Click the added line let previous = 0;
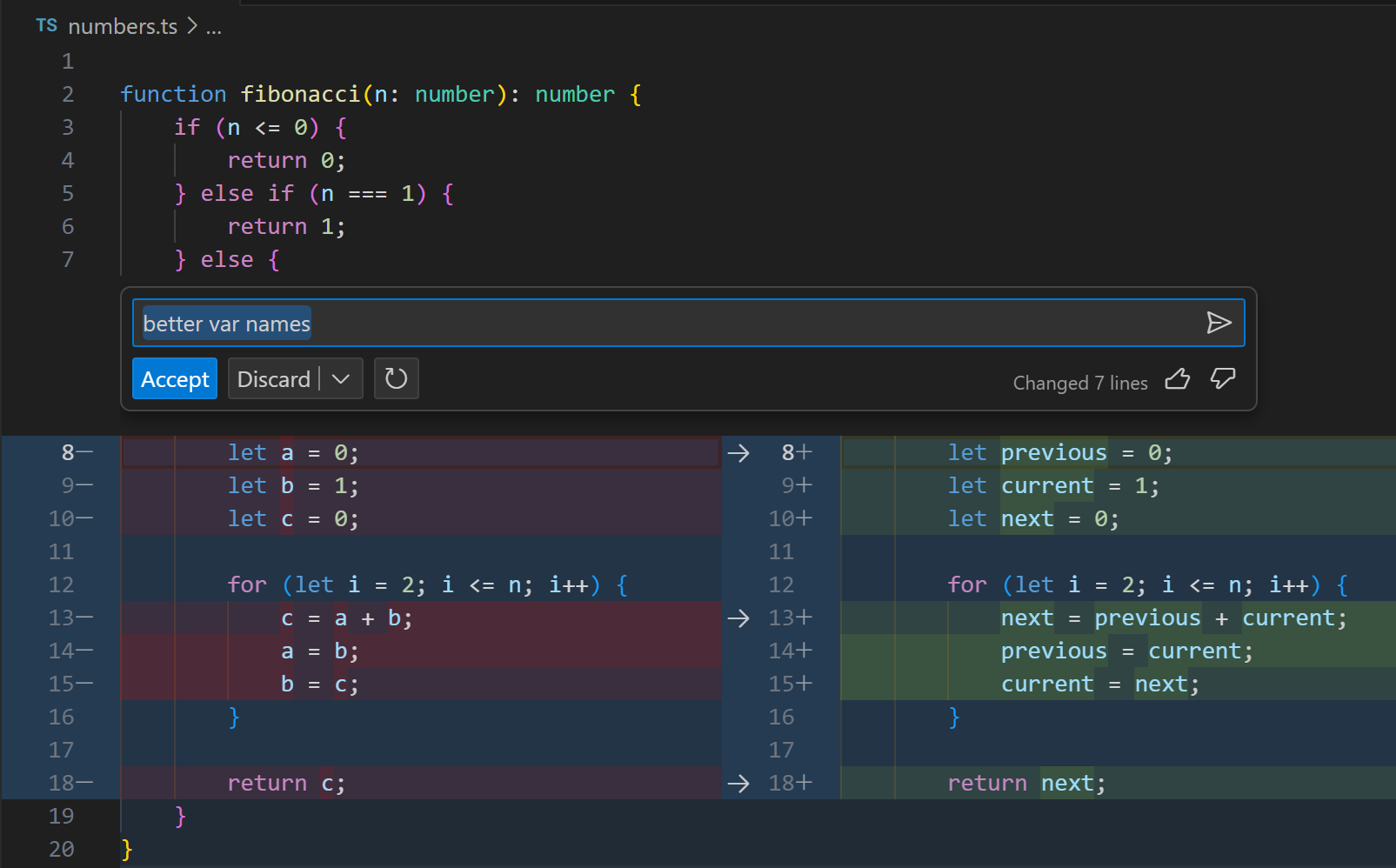This screenshot has width=1396, height=868. pyautogui.click(x=1059, y=451)
